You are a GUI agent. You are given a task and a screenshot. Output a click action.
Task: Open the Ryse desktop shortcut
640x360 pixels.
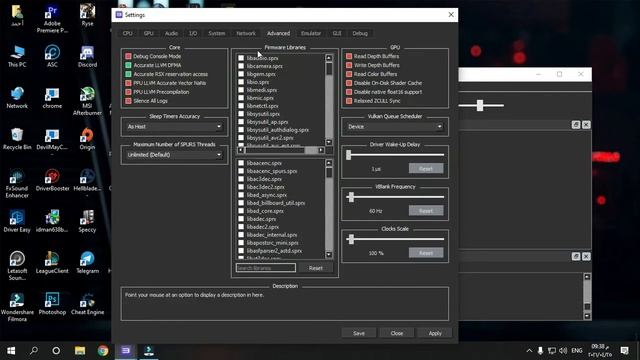click(x=87, y=15)
